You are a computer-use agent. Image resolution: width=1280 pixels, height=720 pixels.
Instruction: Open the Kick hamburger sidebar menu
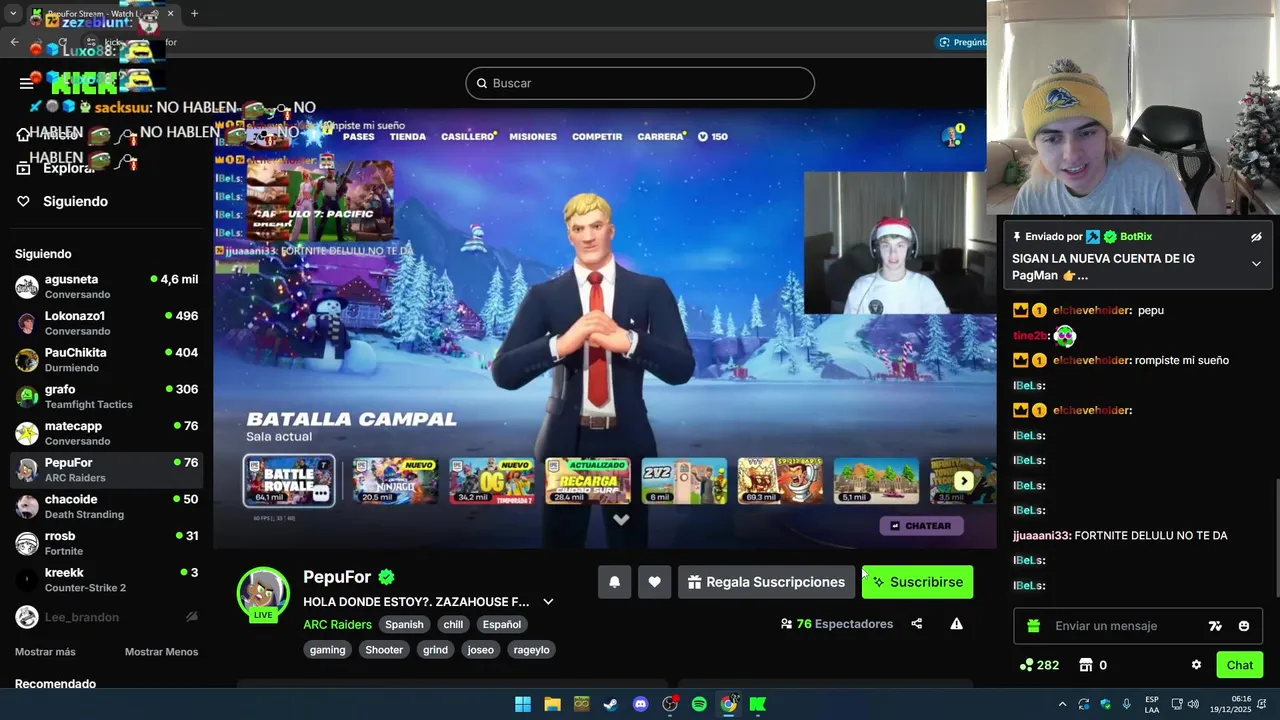[x=27, y=84]
